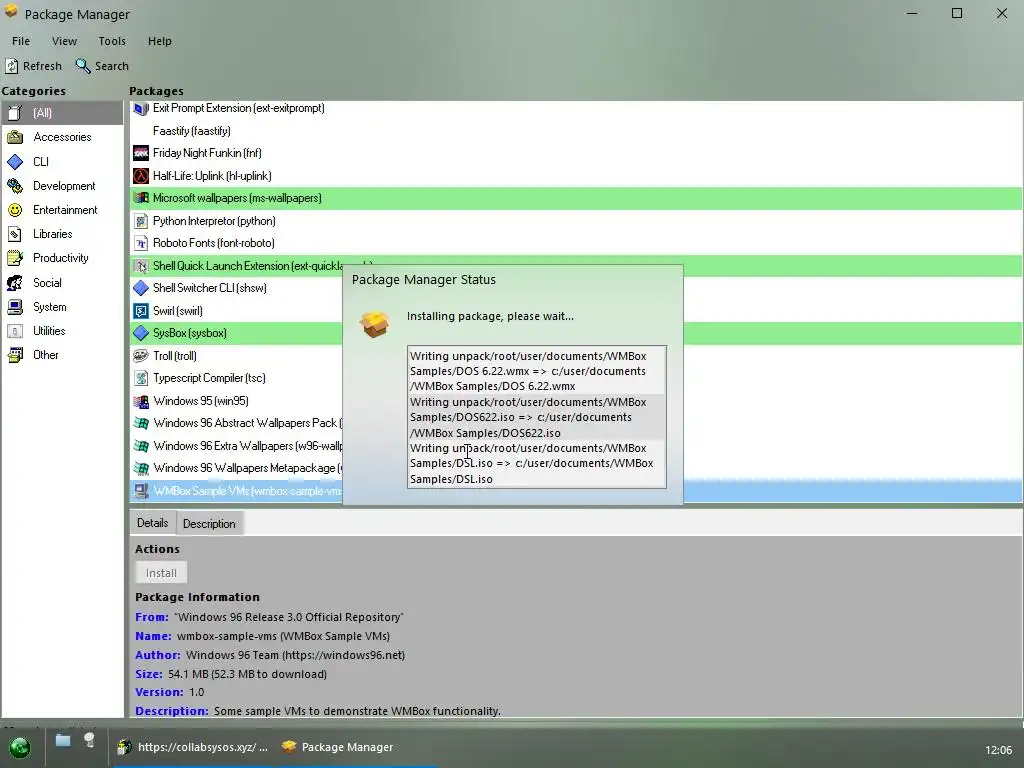
Task: Click the Swirl package icon
Action: 141,311
